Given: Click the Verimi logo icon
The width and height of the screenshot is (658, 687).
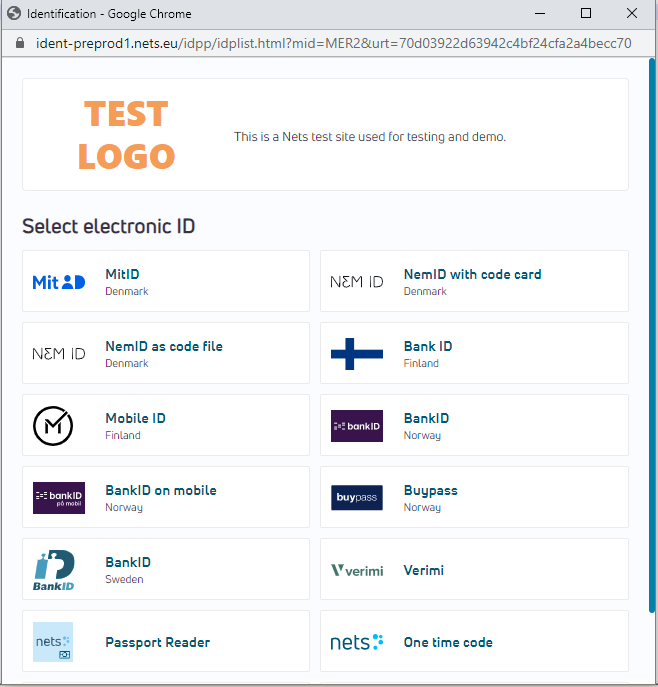Looking at the screenshot, I should coord(357,570).
